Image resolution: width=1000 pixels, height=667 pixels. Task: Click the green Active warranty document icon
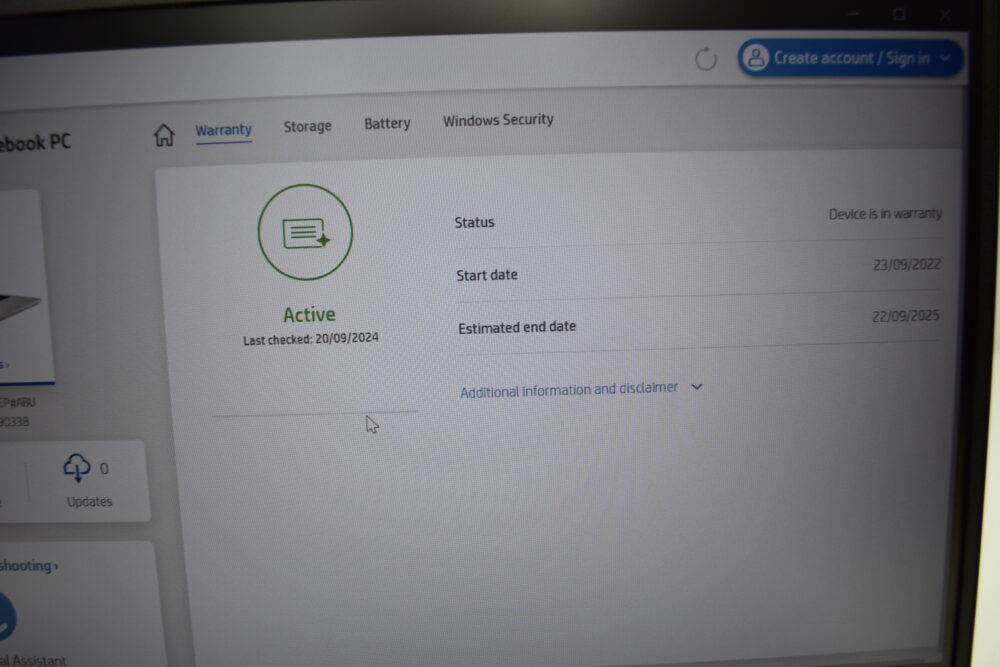pyautogui.click(x=305, y=232)
